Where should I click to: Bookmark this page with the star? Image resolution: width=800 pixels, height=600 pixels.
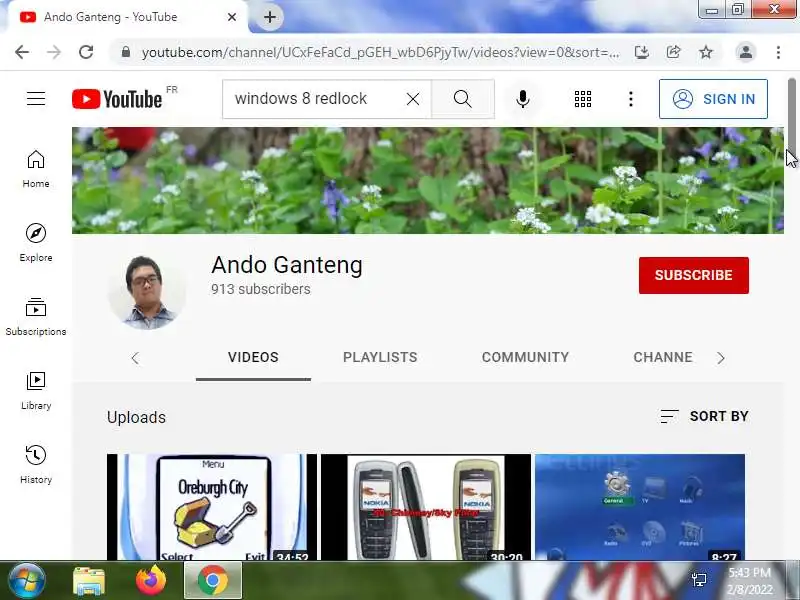tap(706, 52)
